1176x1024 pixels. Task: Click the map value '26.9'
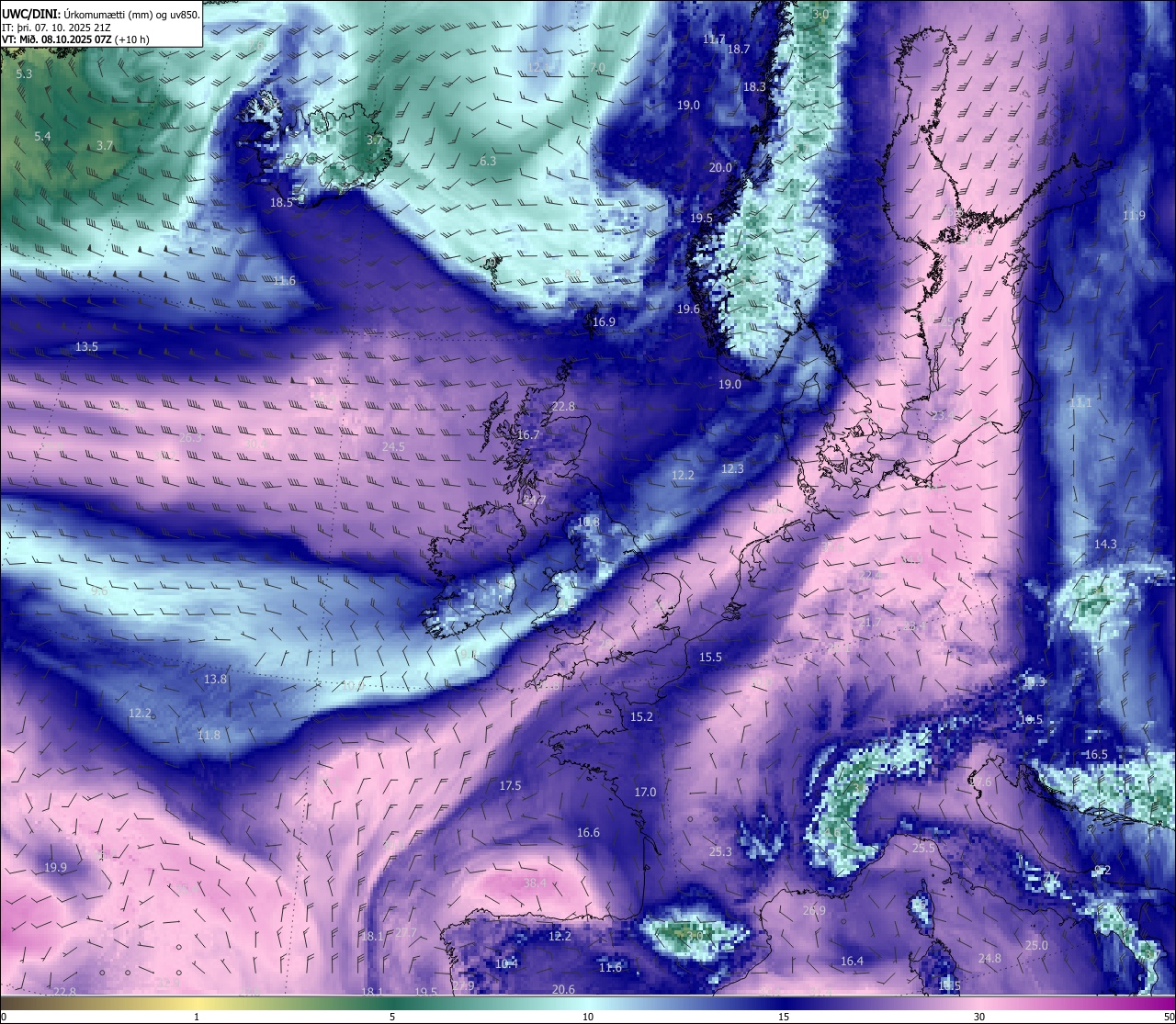pos(814,911)
